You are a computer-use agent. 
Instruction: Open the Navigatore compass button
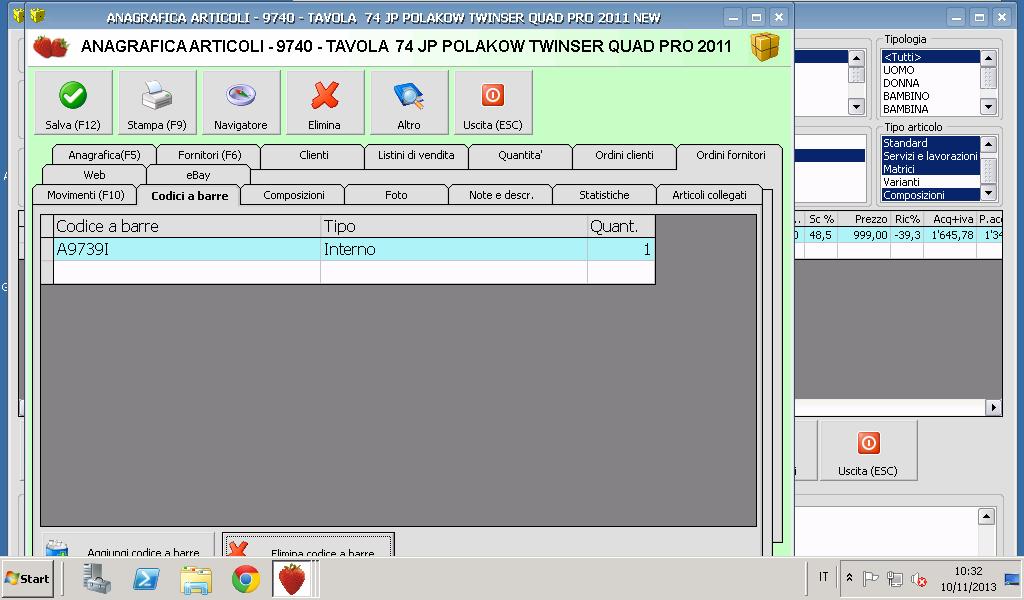(x=241, y=103)
